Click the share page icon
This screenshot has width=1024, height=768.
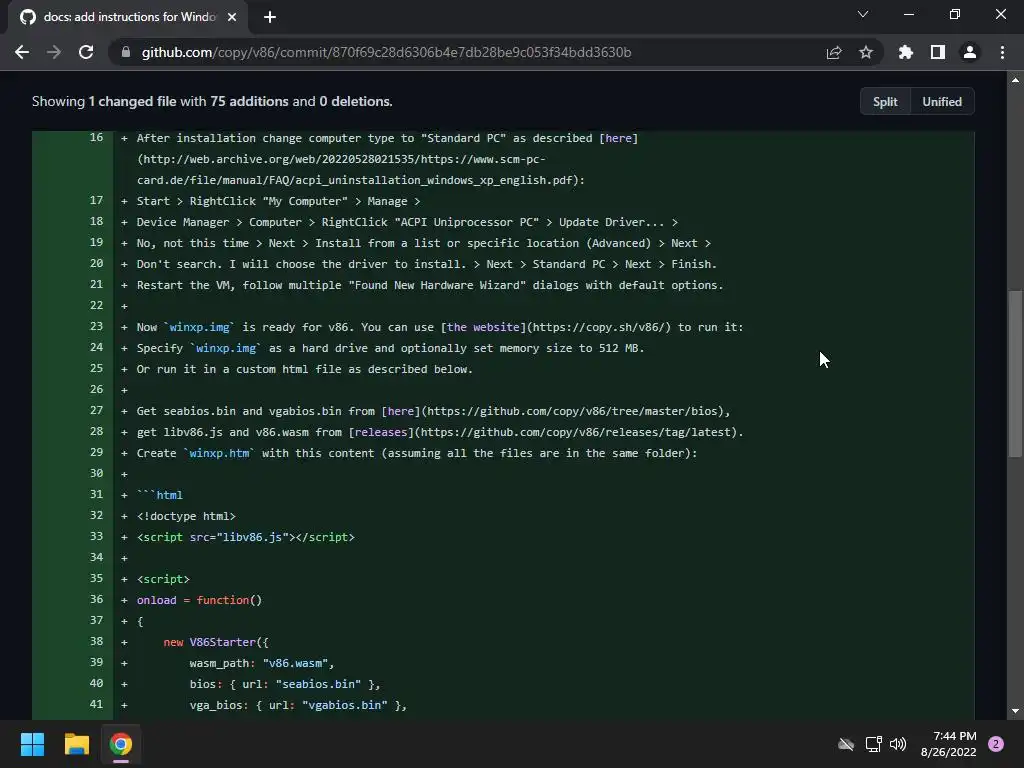click(834, 52)
